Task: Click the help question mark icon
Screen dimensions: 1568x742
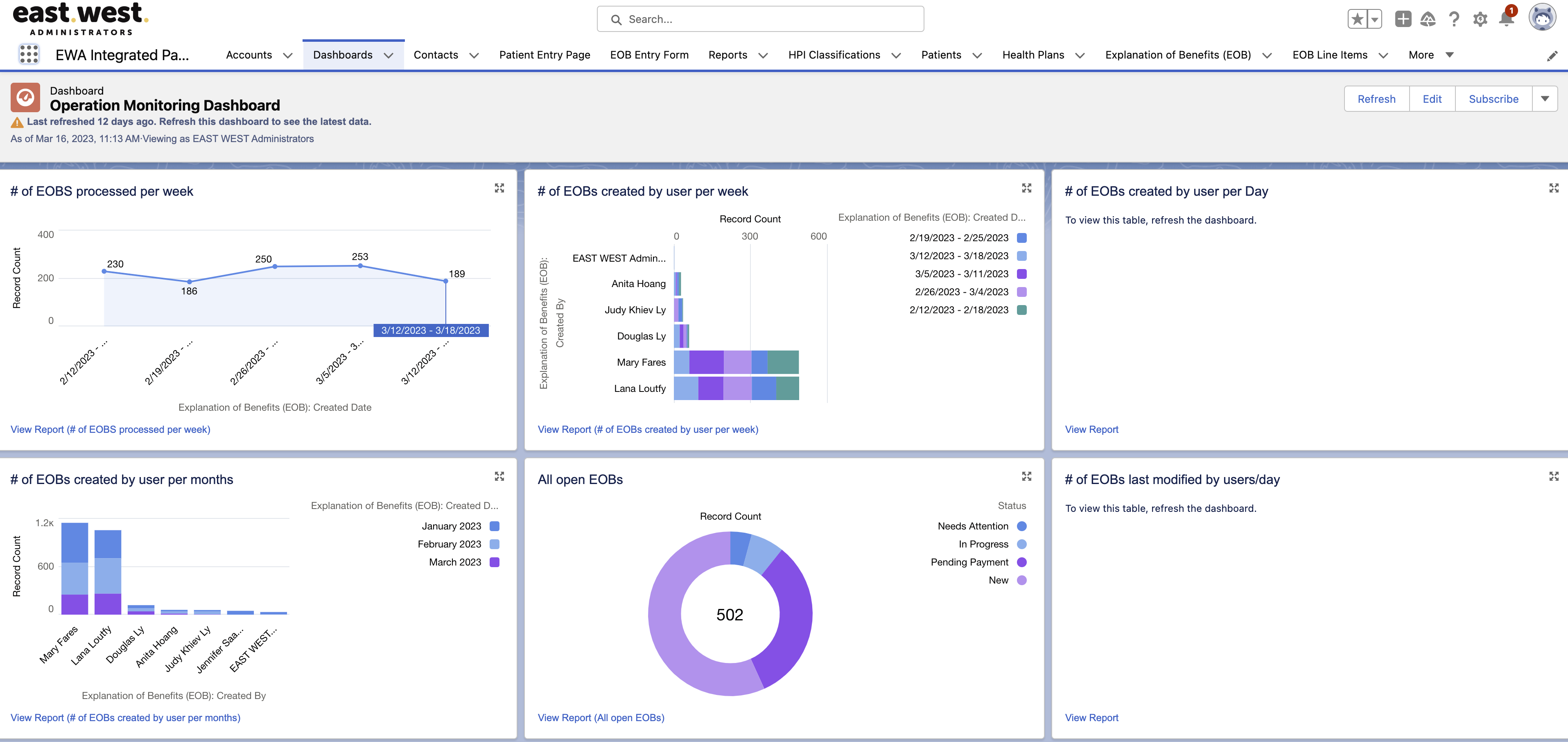Action: pyautogui.click(x=1454, y=19)
